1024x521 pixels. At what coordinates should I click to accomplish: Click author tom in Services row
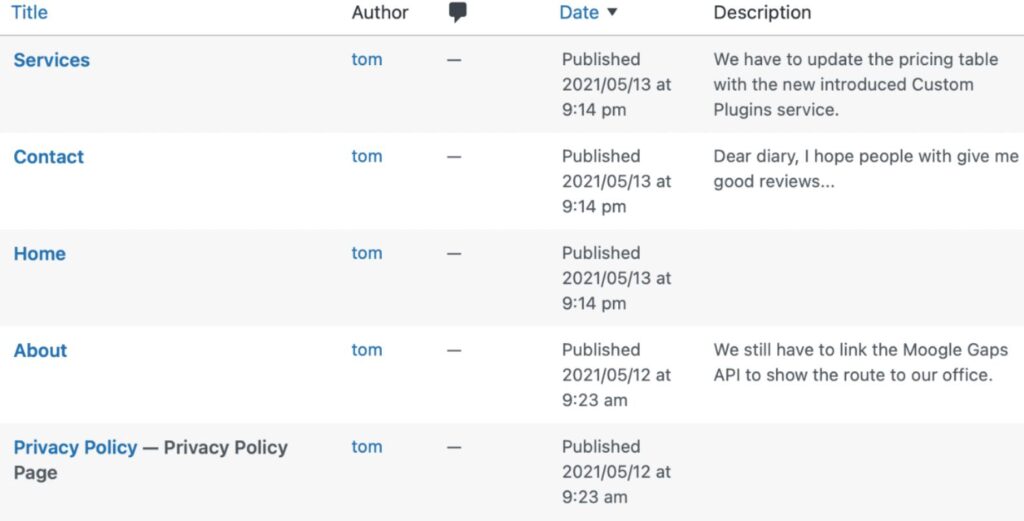(x=367, y=59)
